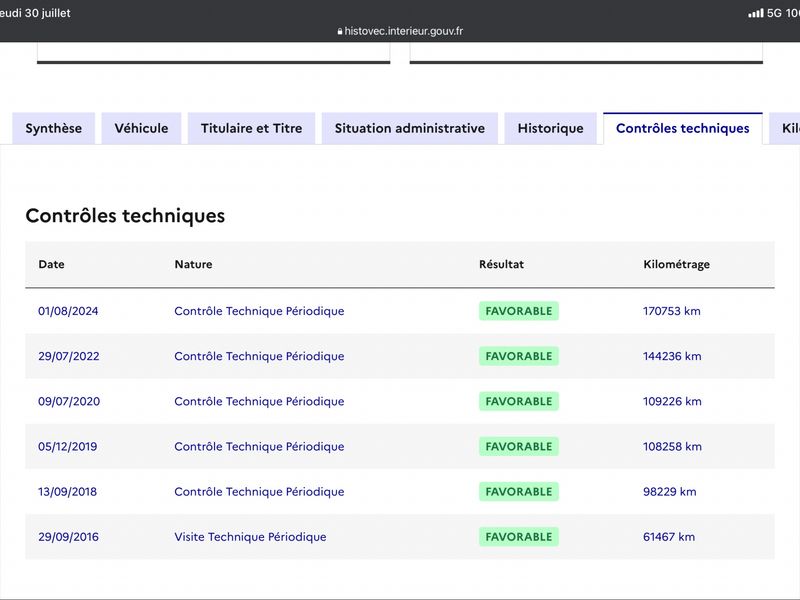Click the Date column header
The image size is (800, 600).
[x=52, y=264]
